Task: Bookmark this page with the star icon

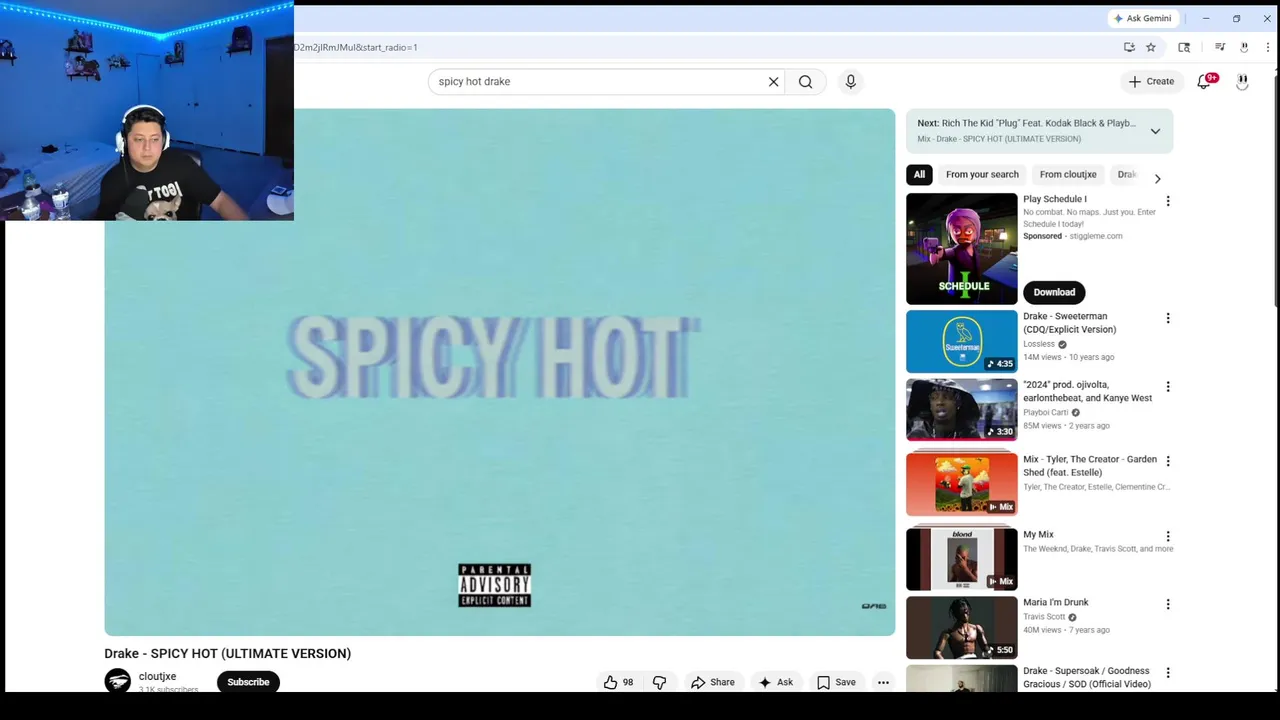Action: pyautogui.click(x=1151, y=47)
